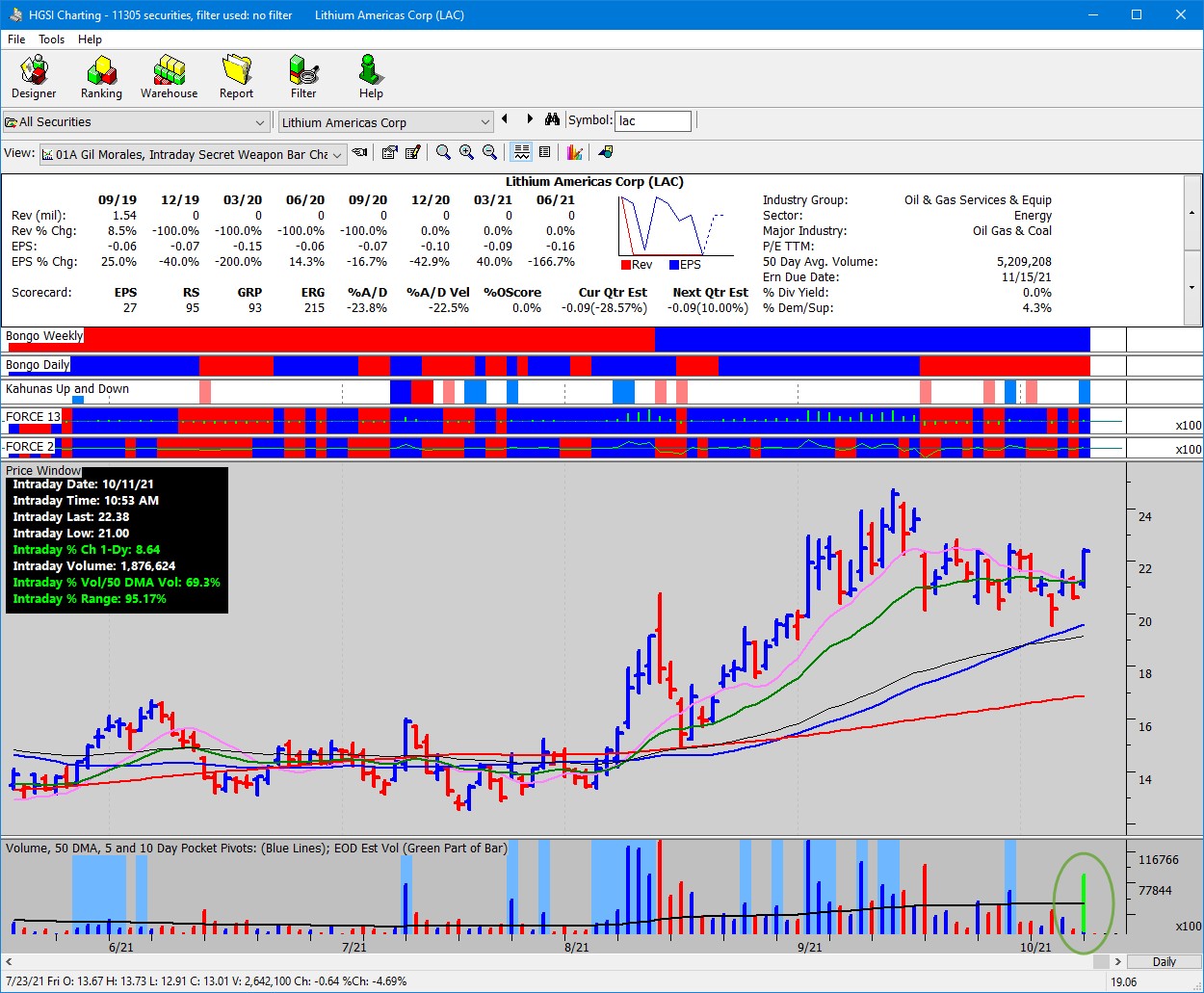Screen dimensions: 1204x993
Task: Click the 9/21 date axis label
Action: click(810, 948)
